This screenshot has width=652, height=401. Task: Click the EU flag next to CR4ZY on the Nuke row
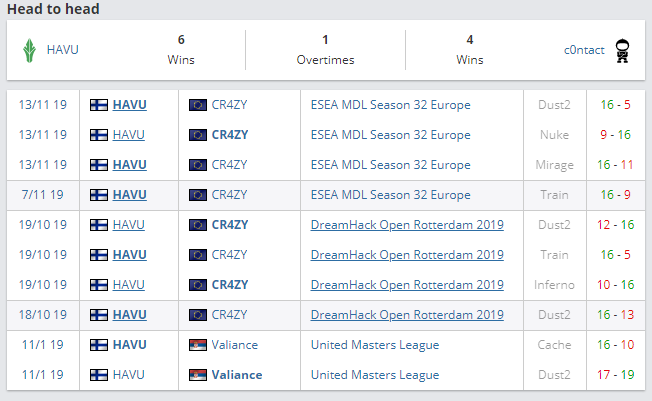pos(198,135)
